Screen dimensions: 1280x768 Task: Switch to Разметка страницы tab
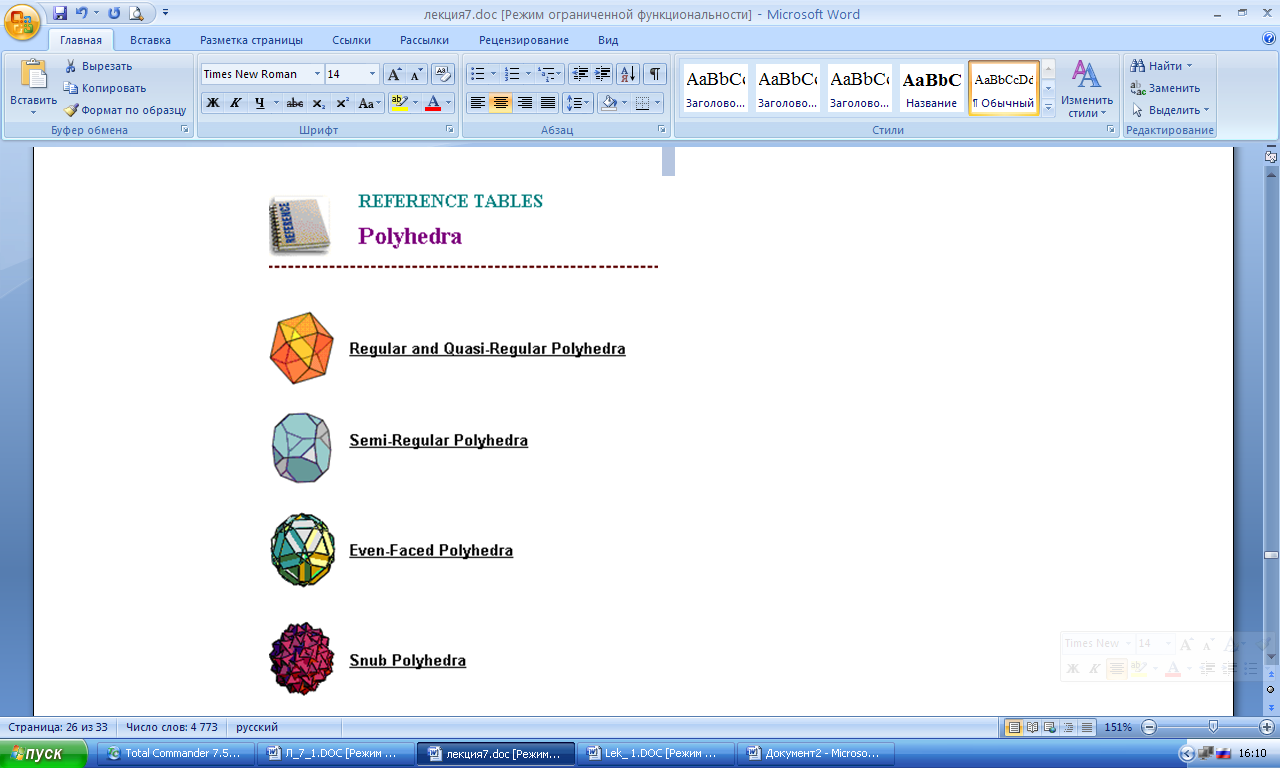coord(251,40)
